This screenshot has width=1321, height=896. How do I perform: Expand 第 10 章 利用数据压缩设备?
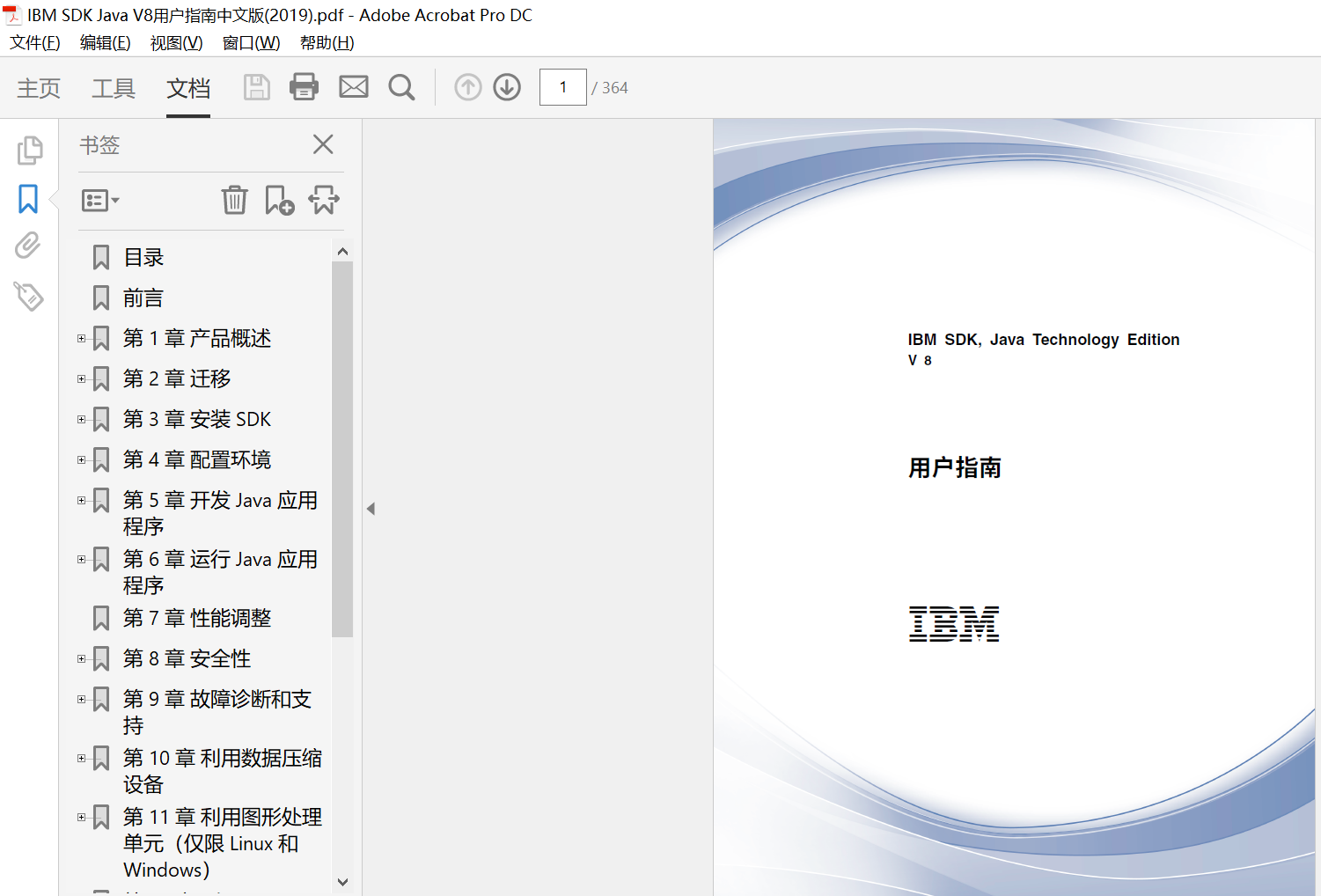[x=82, y=758]
